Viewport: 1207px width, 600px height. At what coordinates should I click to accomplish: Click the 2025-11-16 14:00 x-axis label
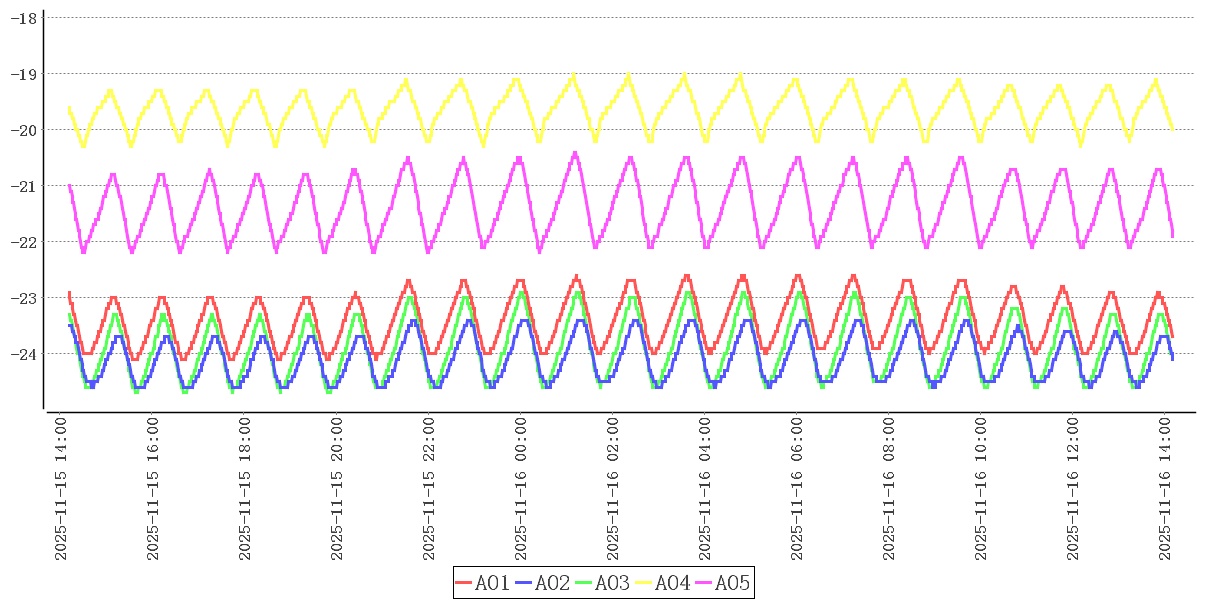(x=1165, y=490)
